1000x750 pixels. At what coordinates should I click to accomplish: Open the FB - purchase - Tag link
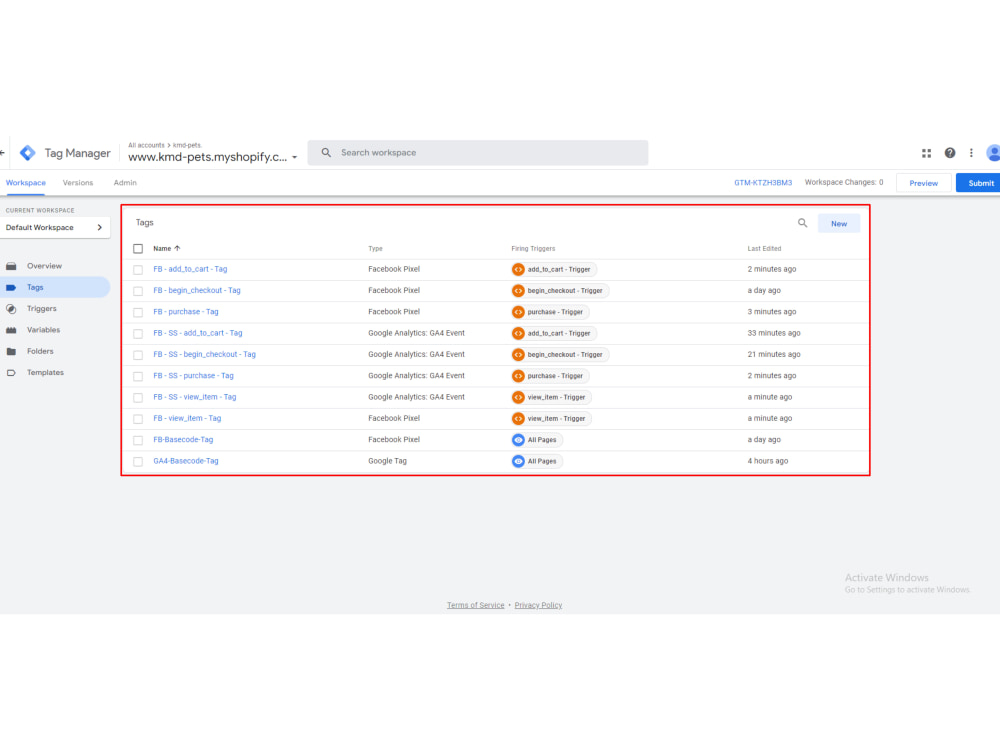(x=186, y=312)
